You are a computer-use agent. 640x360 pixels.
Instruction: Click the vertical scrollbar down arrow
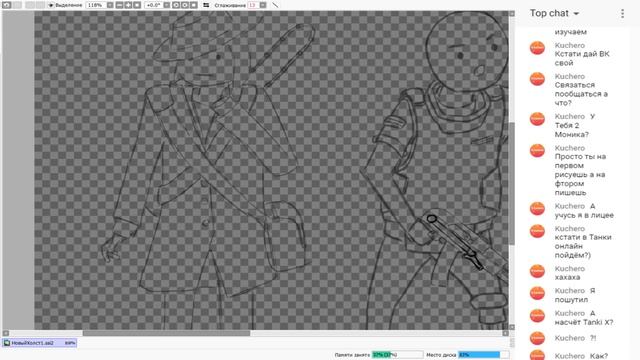click(x=512, y=327)
